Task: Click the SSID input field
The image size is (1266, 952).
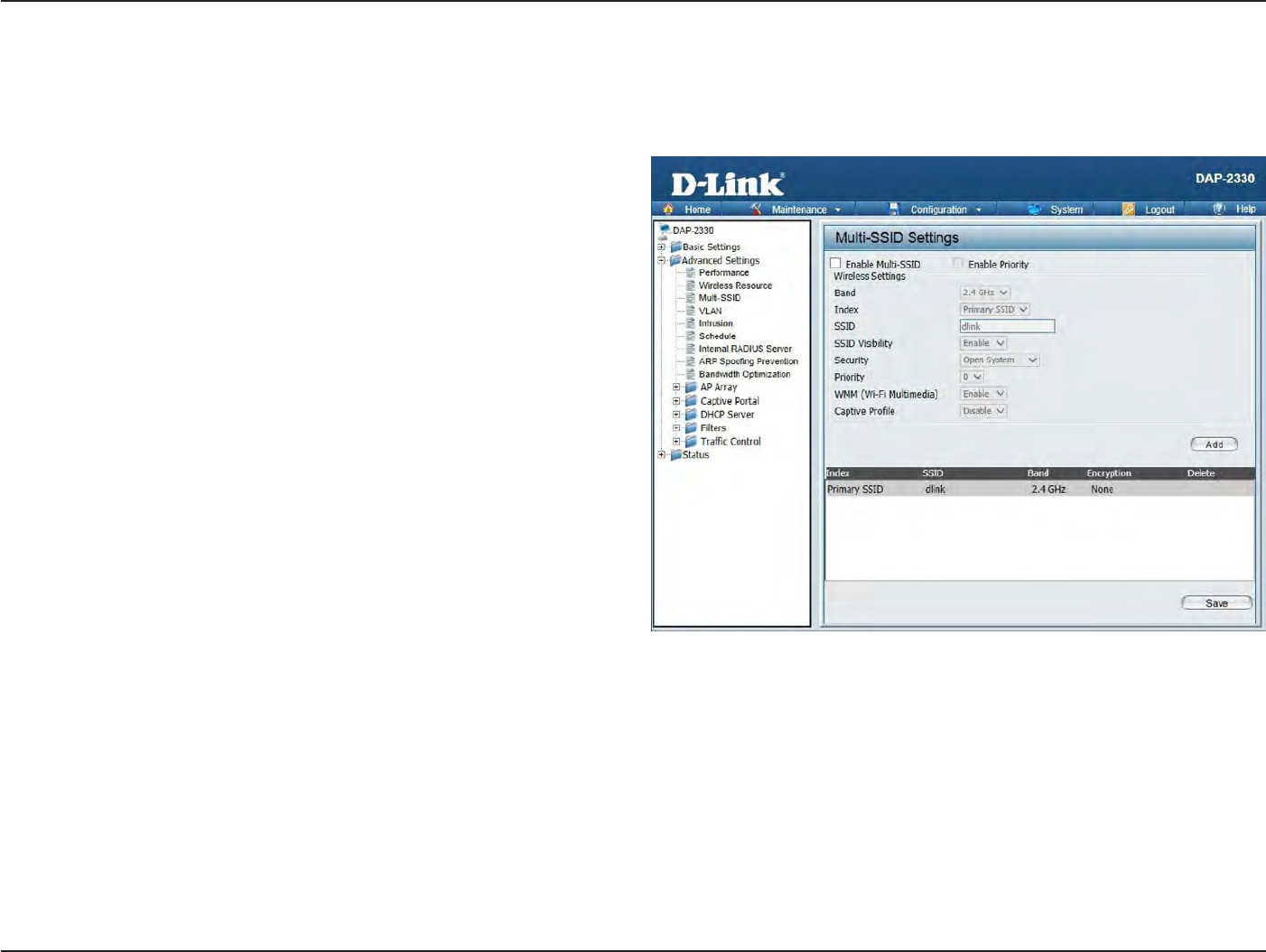Action: click(x=1007, y=326)
